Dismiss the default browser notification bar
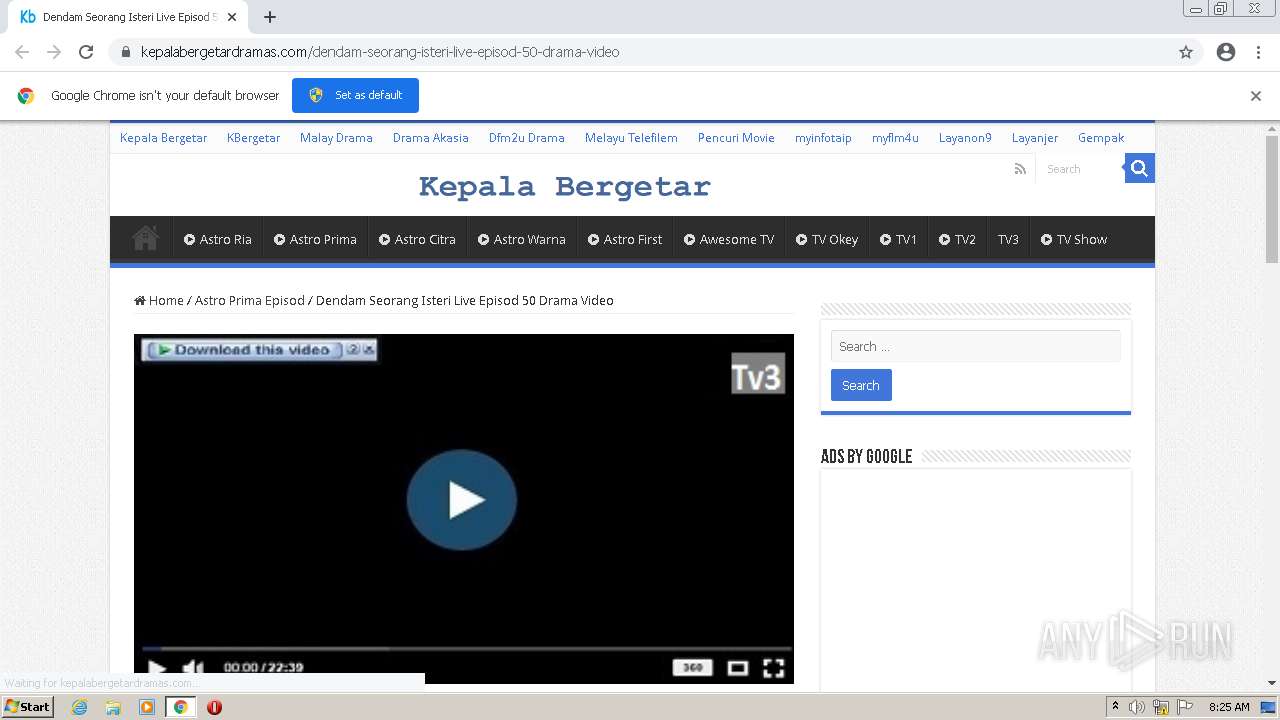The height and width of the screenshot is (720, 1280). pos(1256,96)
